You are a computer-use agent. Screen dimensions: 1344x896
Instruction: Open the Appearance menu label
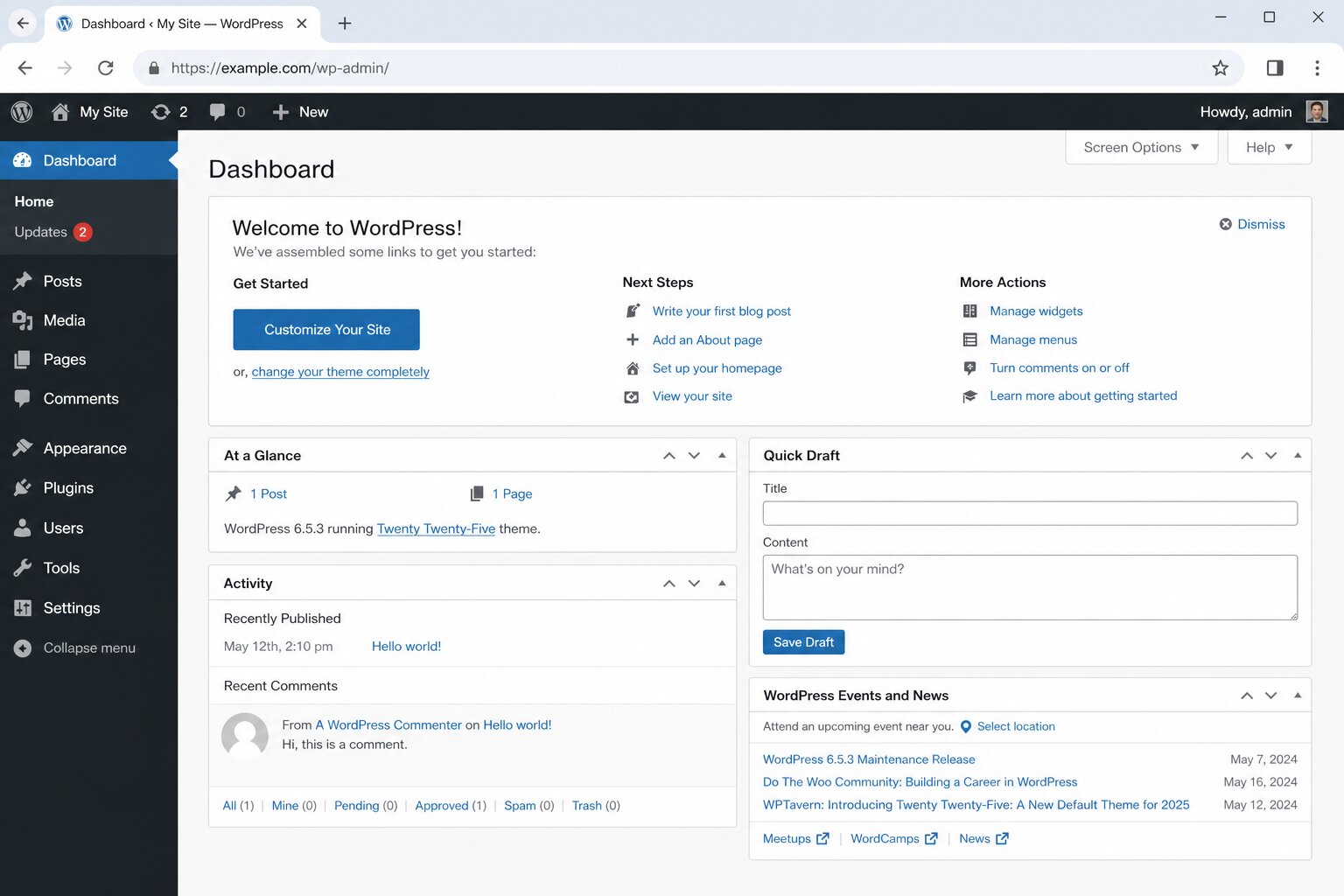(x=85, y=448)
